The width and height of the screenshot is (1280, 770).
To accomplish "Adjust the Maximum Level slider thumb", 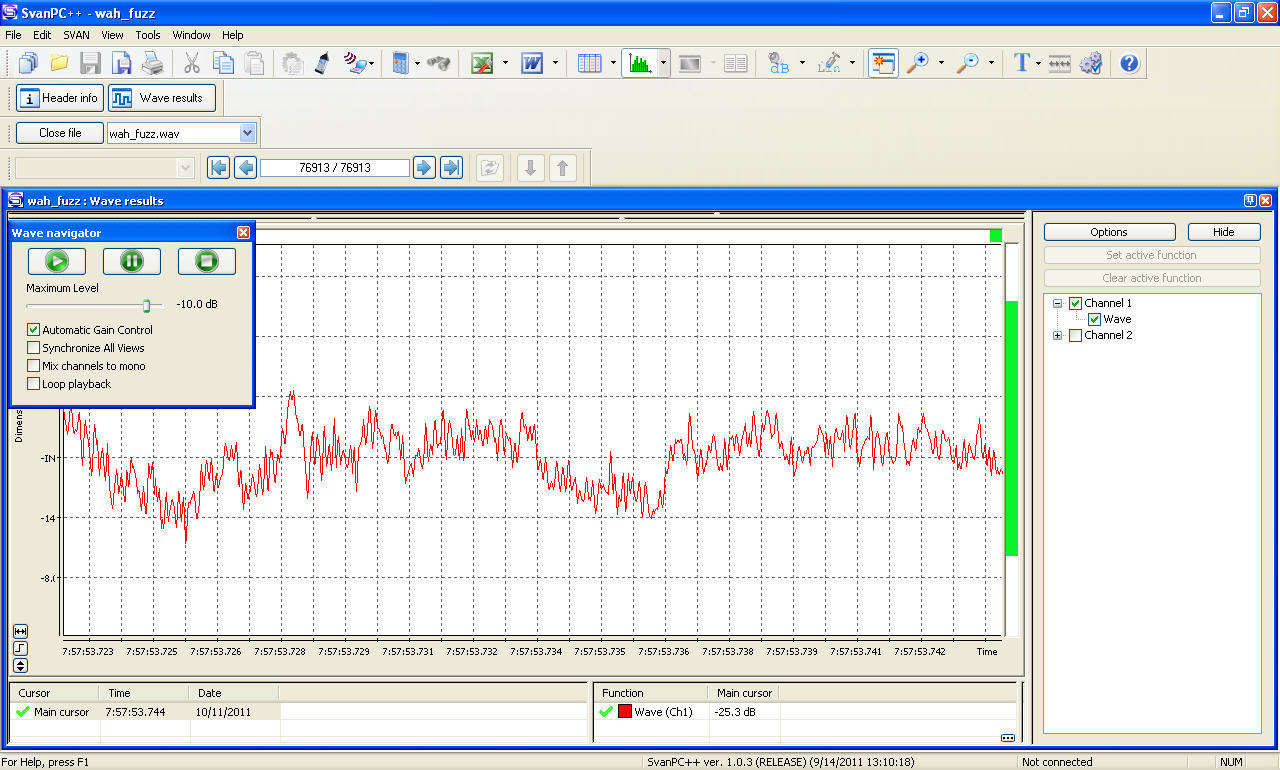I will click(146, 305).
